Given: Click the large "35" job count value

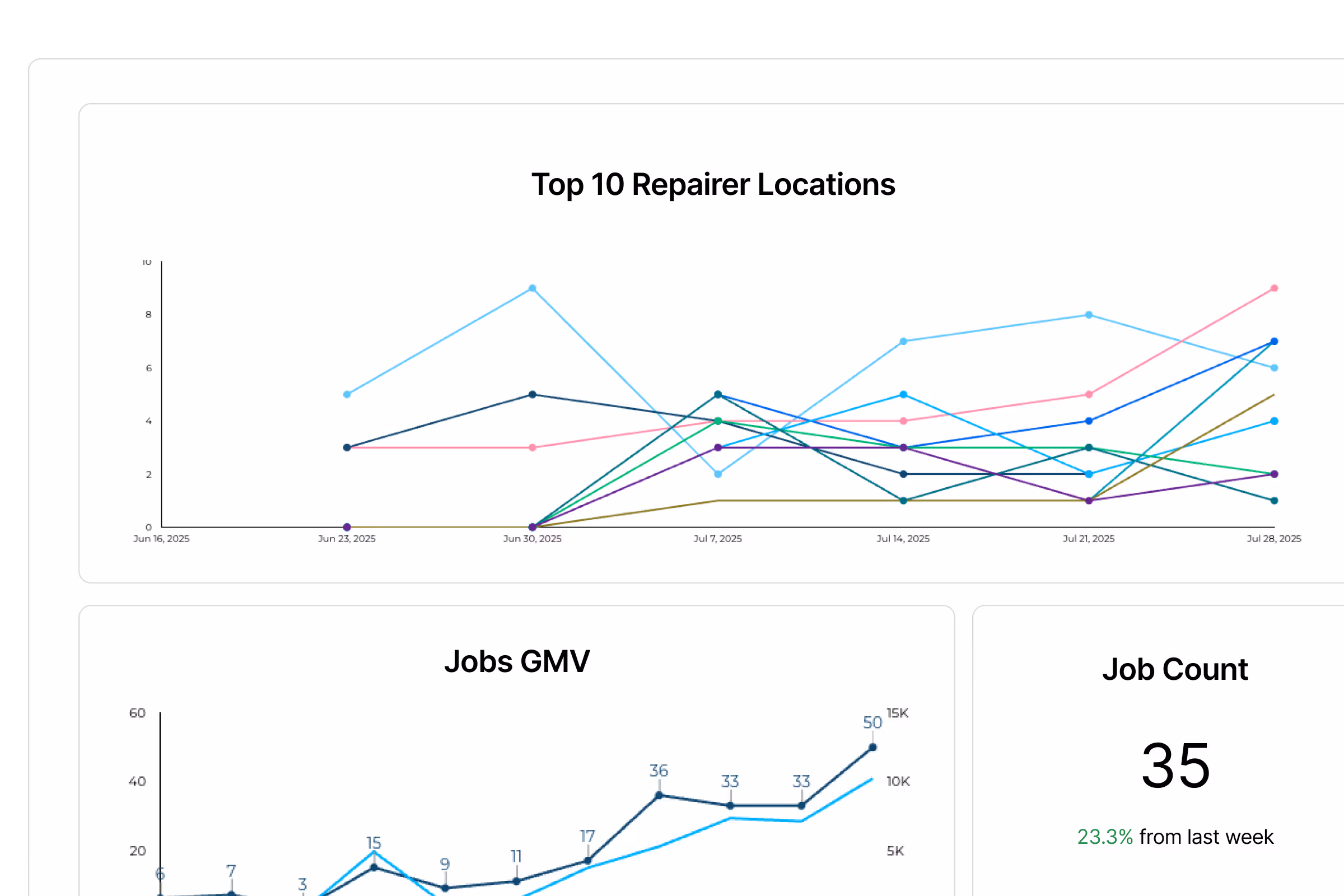Looking at the screenshot, I should pos(1175,766).
